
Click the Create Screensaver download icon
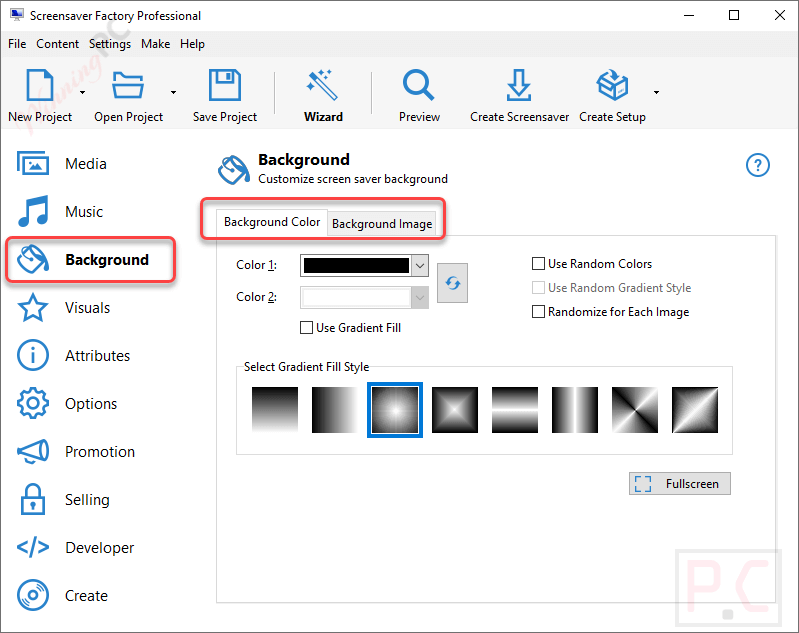coord(519,85)
